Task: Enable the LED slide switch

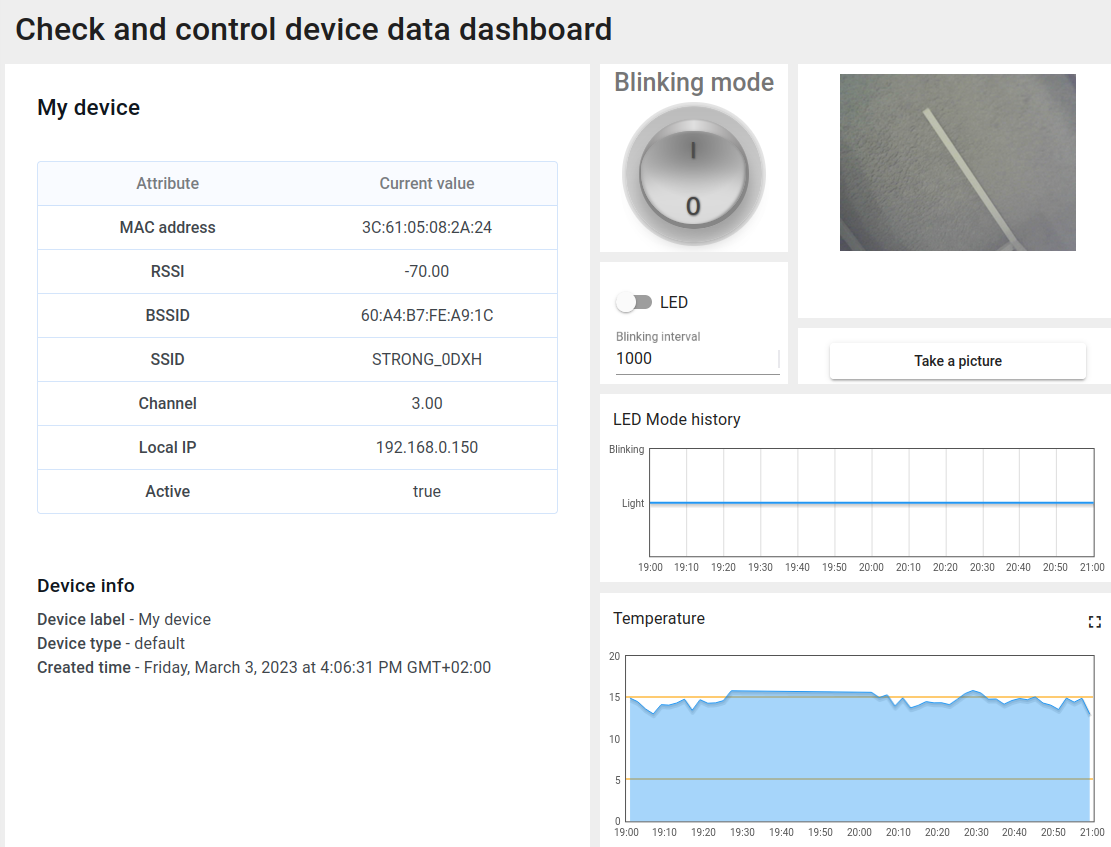Action: 634,302
